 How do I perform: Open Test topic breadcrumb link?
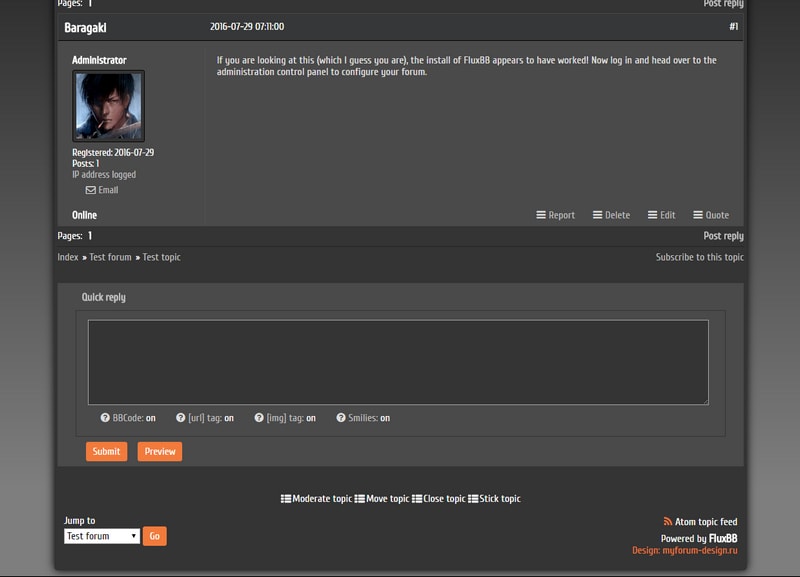click(161, 257)
